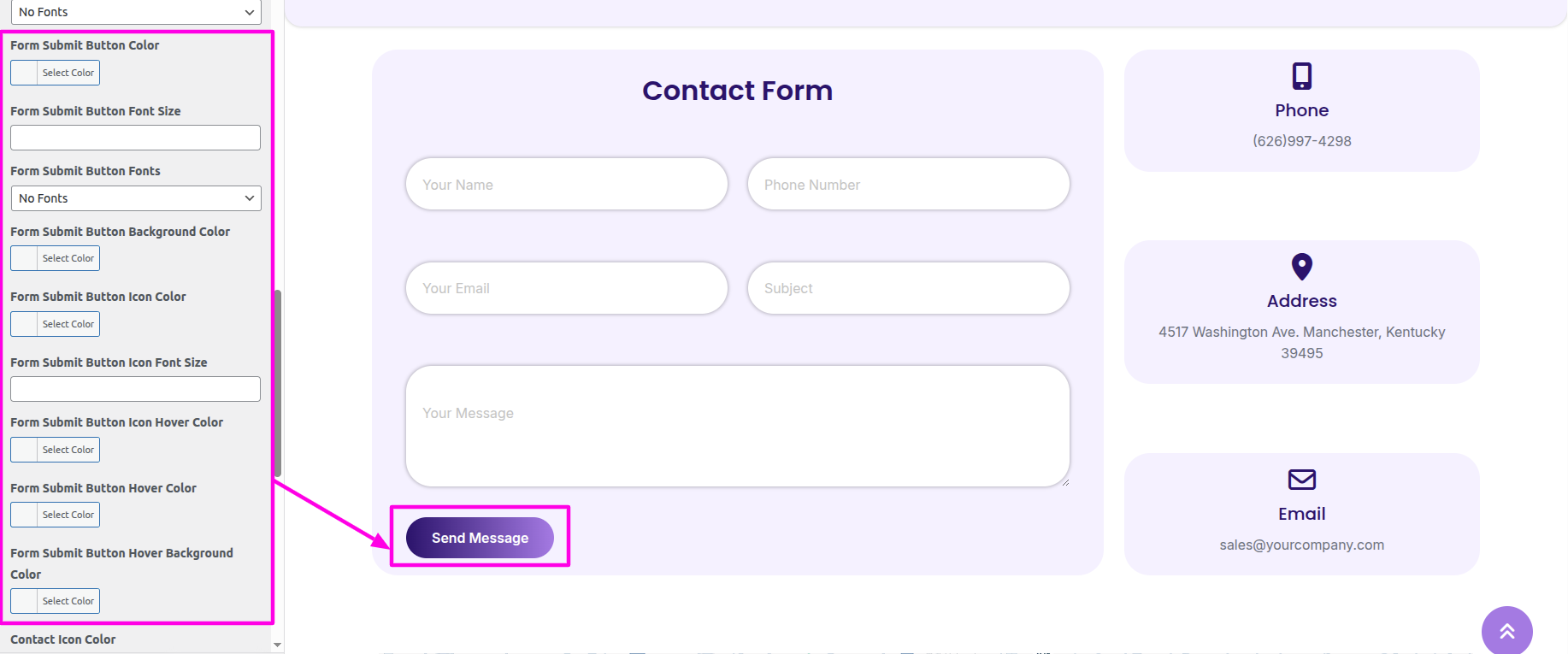Click the envelope Email icon
The image size is (1568, 654).
(1301, 480)
